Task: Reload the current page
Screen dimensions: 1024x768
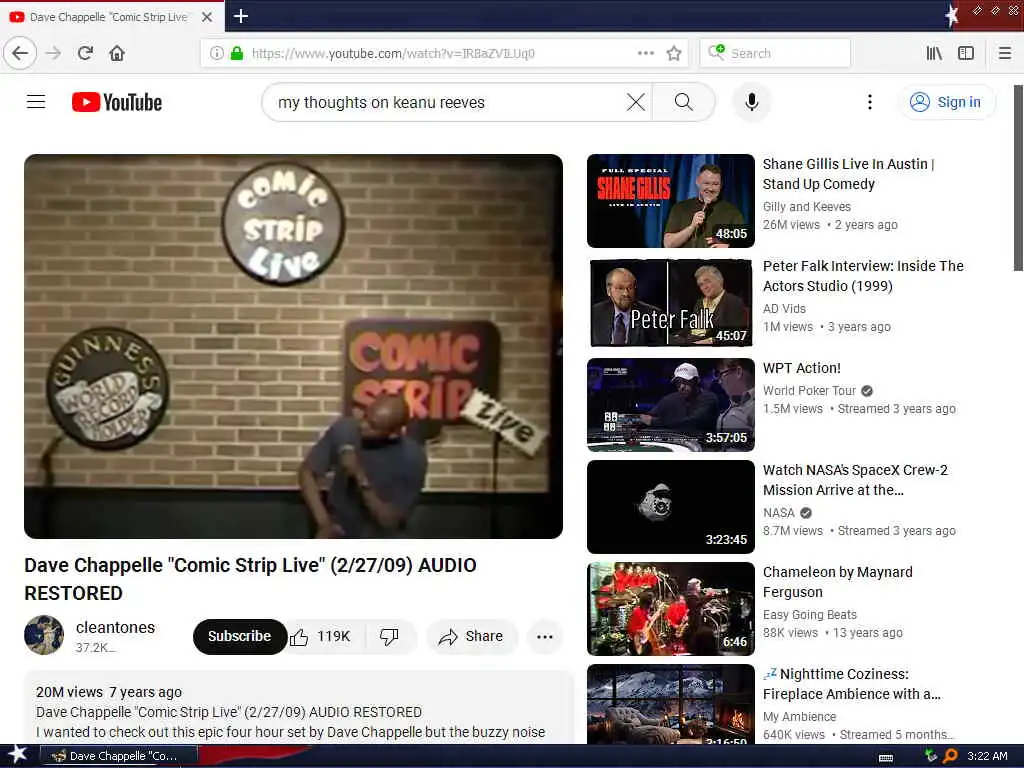Action: (x=86, y=53)
